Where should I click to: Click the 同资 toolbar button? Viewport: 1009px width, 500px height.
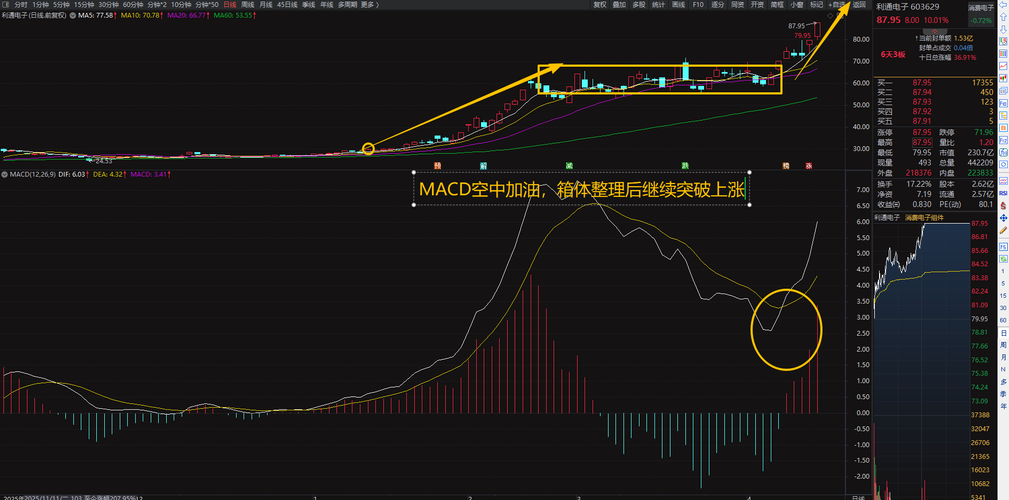[x=737, y=5]
